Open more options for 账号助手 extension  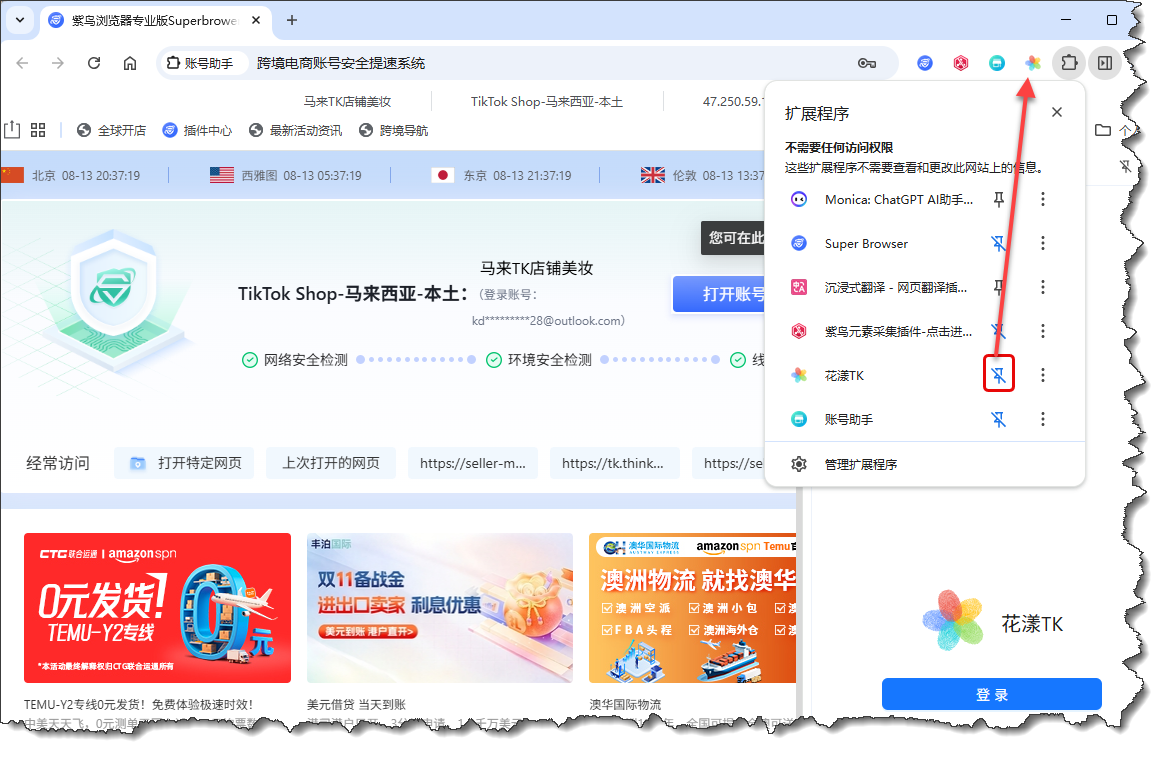pos(1043,419)
